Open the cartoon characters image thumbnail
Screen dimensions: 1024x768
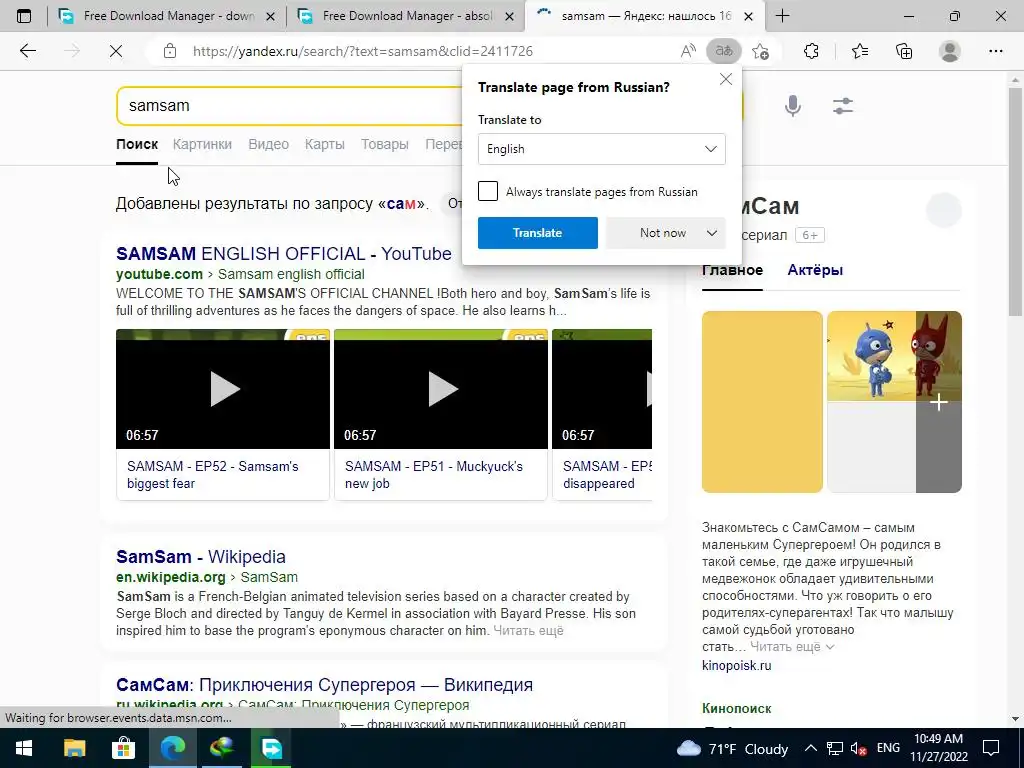tap(871, 356)
